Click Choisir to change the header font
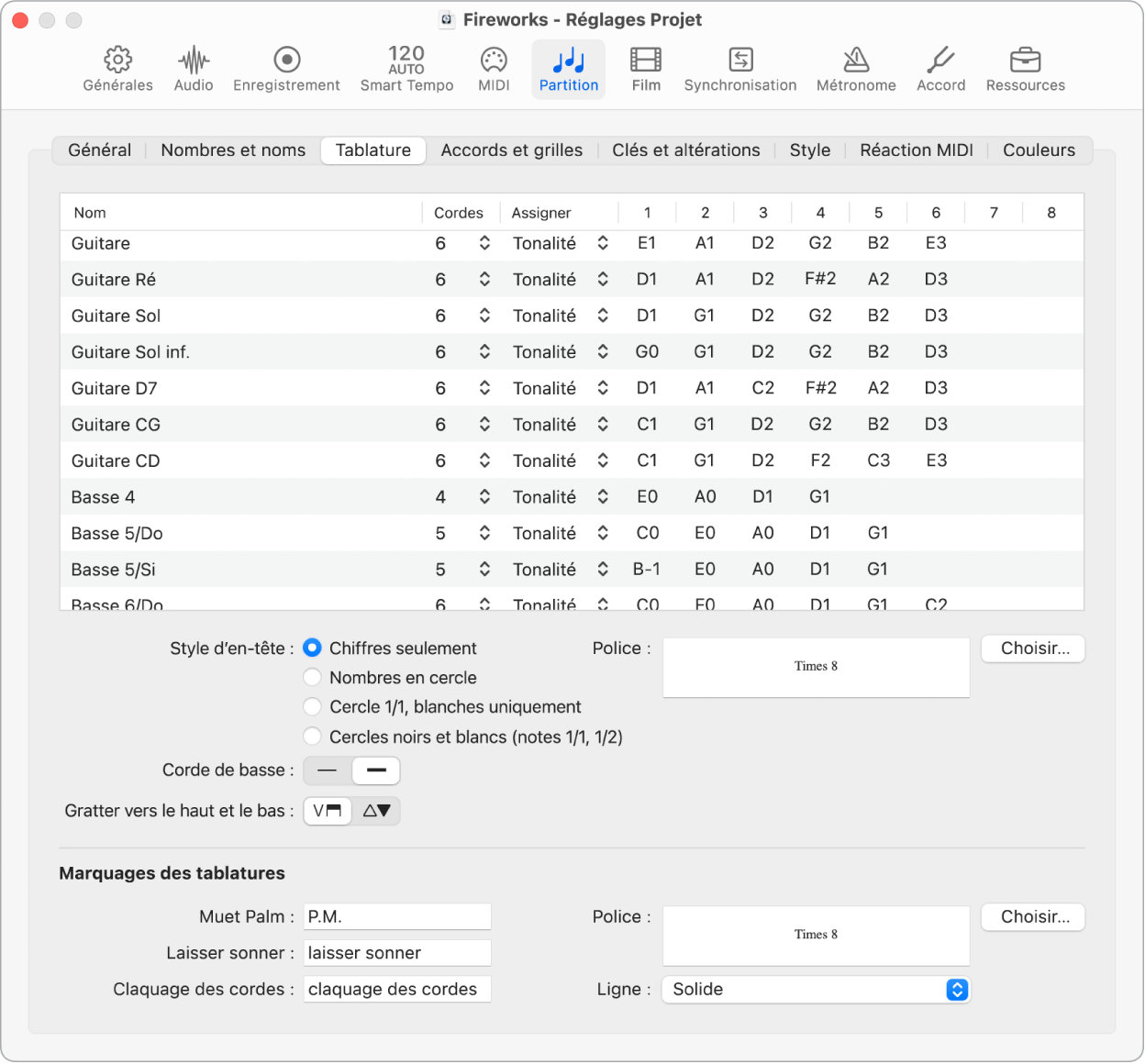 point(1032,648)
